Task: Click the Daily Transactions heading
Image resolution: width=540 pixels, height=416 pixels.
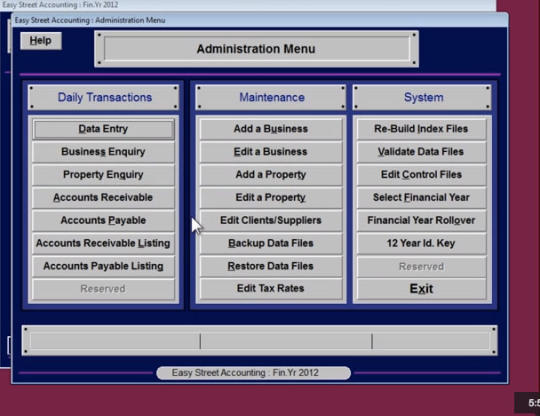Action: (103, 97)
